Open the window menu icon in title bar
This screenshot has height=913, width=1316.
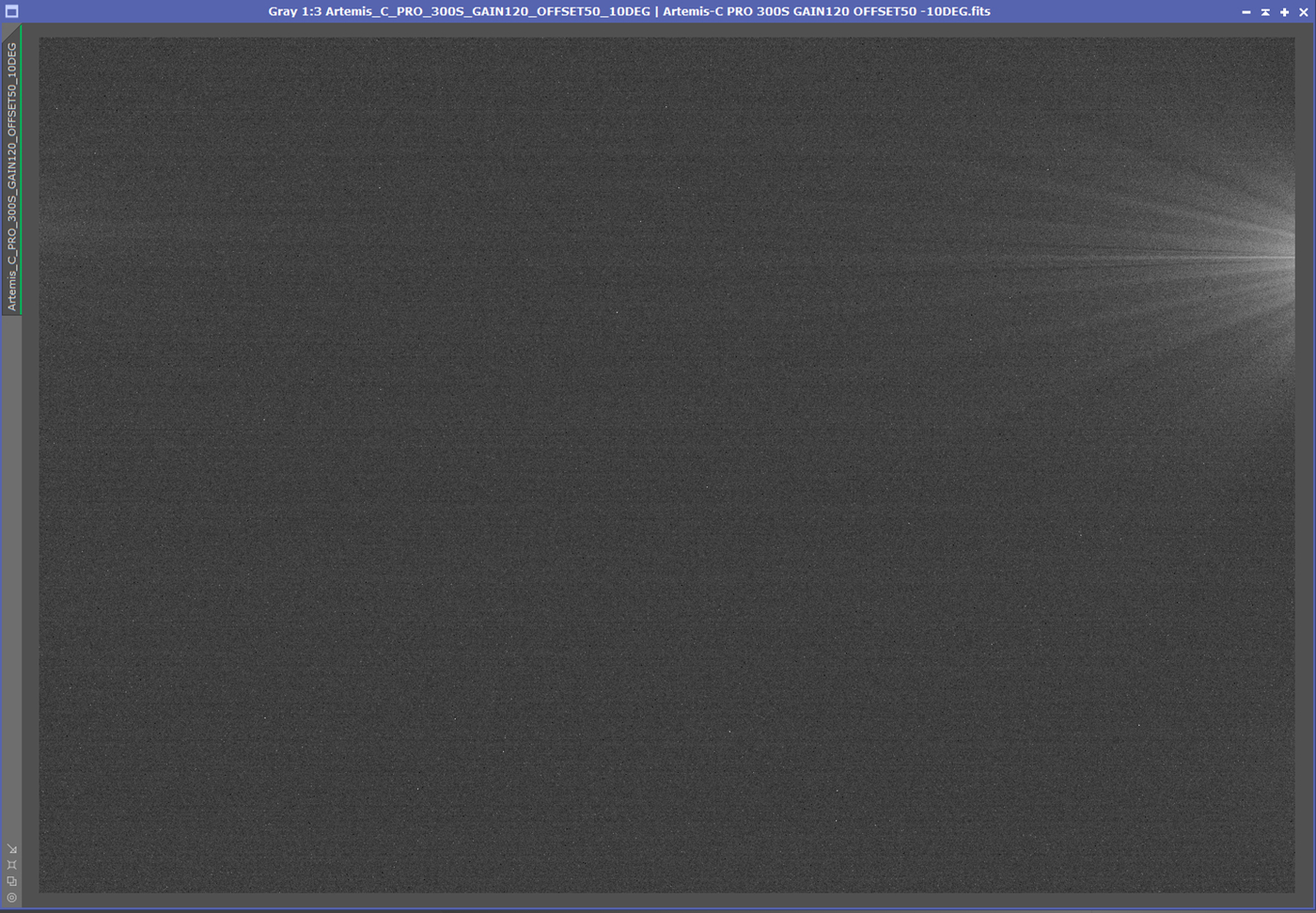[11, 11]
